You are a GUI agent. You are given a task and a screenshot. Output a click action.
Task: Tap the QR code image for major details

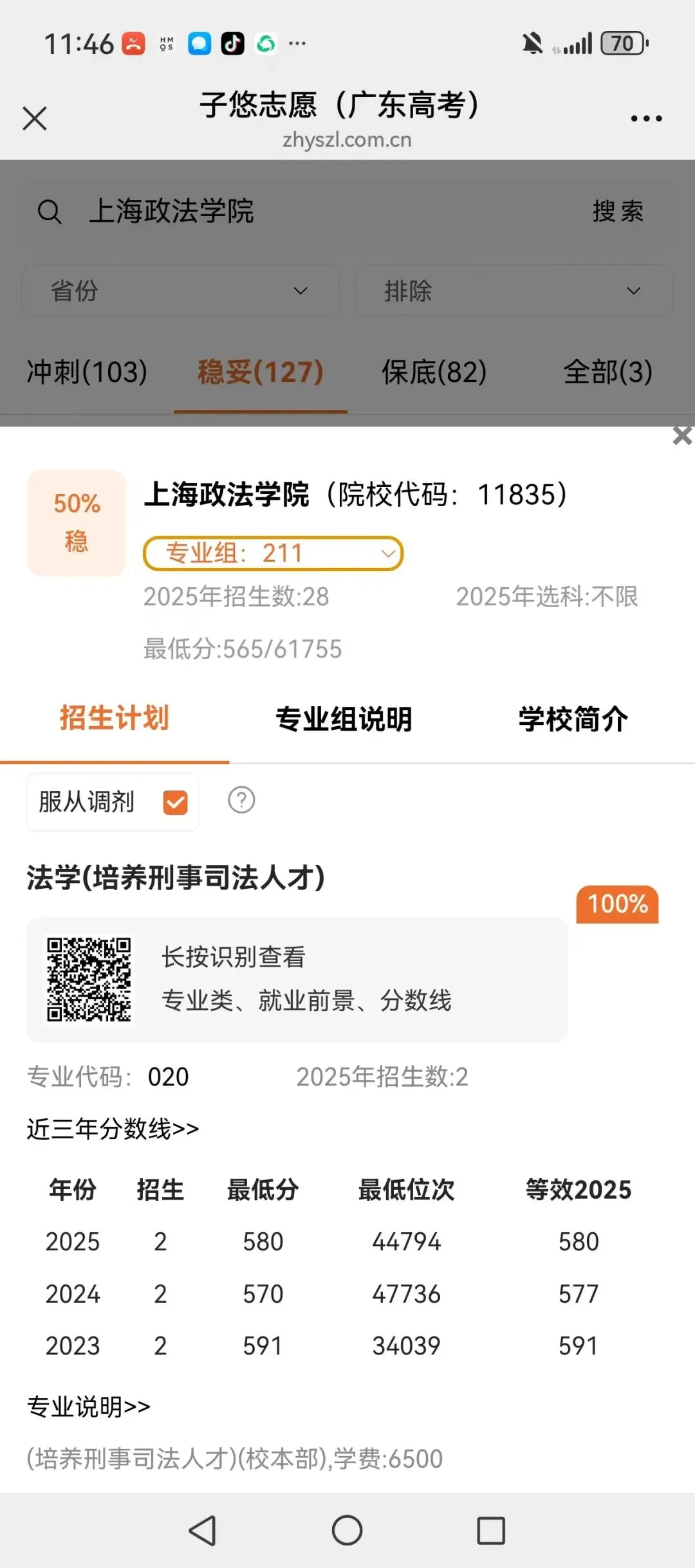(x=89, y=979)
